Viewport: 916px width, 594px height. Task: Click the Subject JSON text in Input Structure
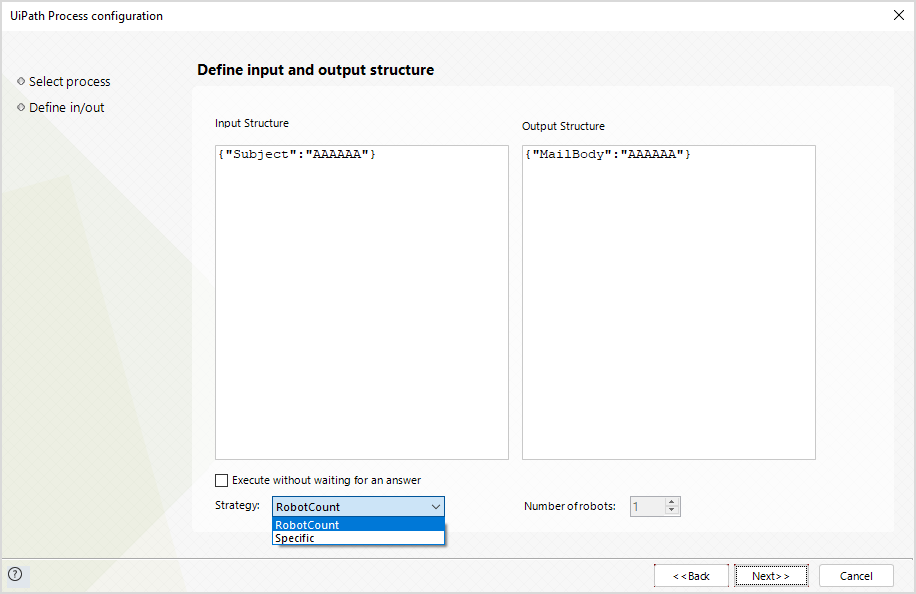pos(297,154)
